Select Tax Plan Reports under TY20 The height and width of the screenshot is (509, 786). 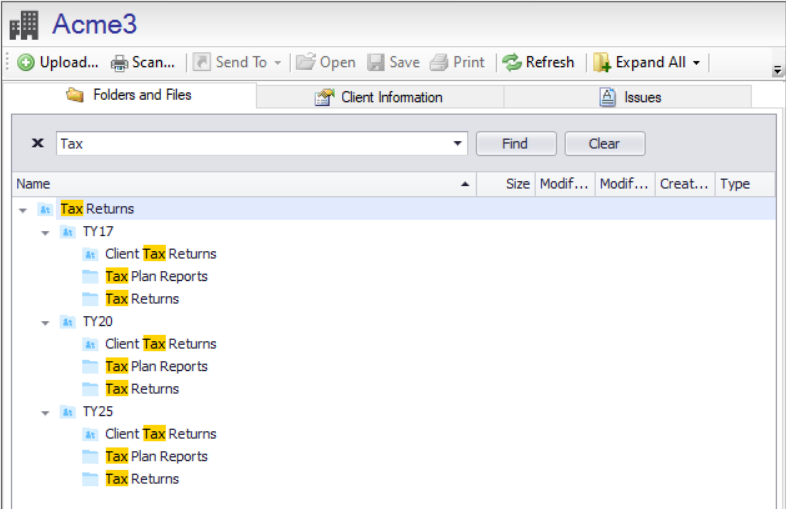[156, 366]
